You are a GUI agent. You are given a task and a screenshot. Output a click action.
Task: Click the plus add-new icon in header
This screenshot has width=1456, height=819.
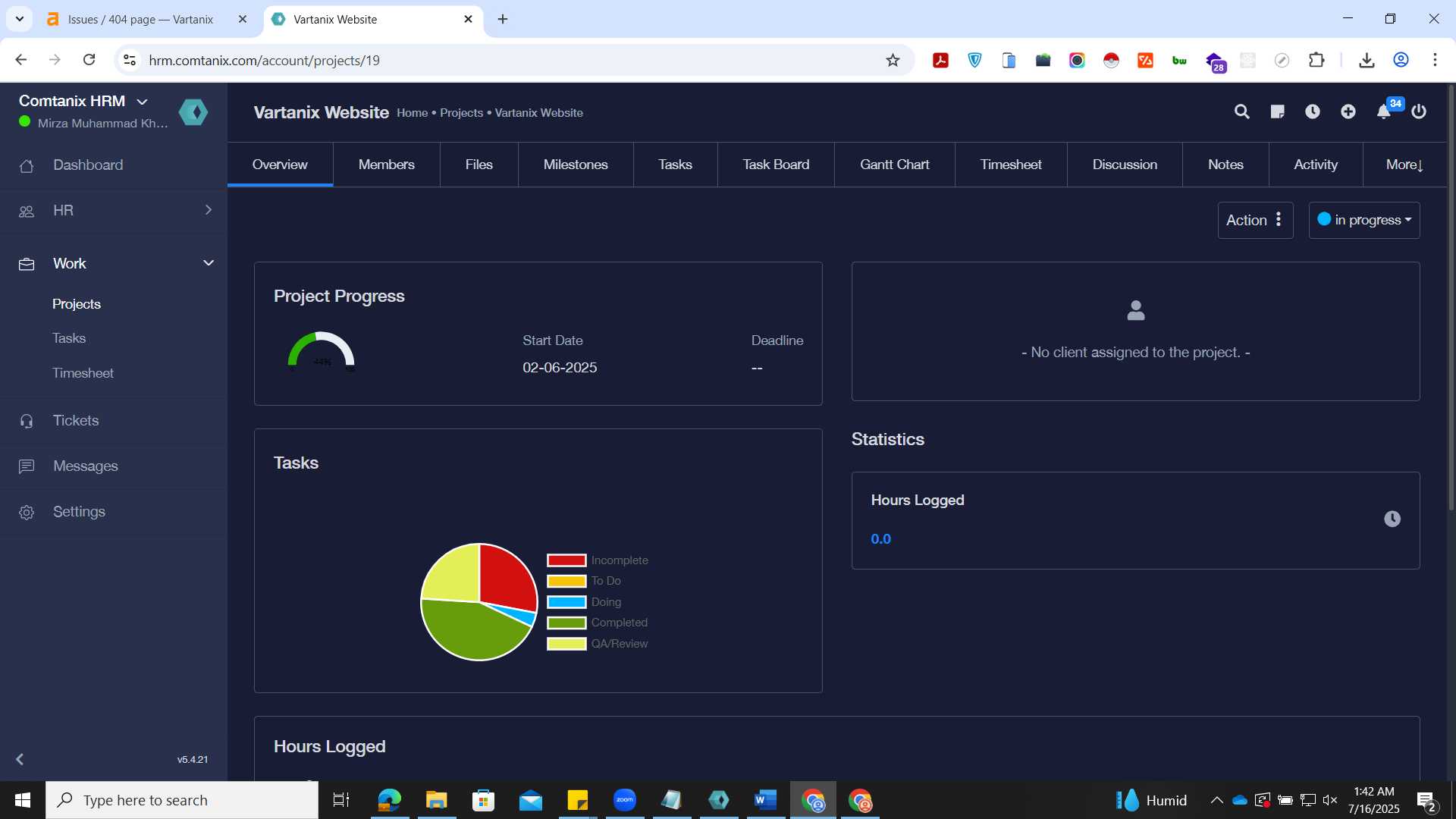tap(1348, 112)
